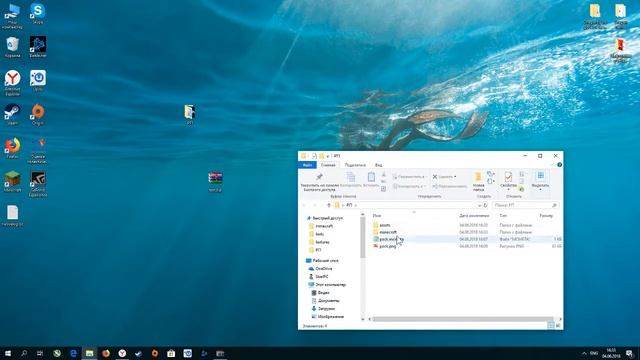
Task: Select the text file icon on the desktop
Action: click(x=12, y=216)
